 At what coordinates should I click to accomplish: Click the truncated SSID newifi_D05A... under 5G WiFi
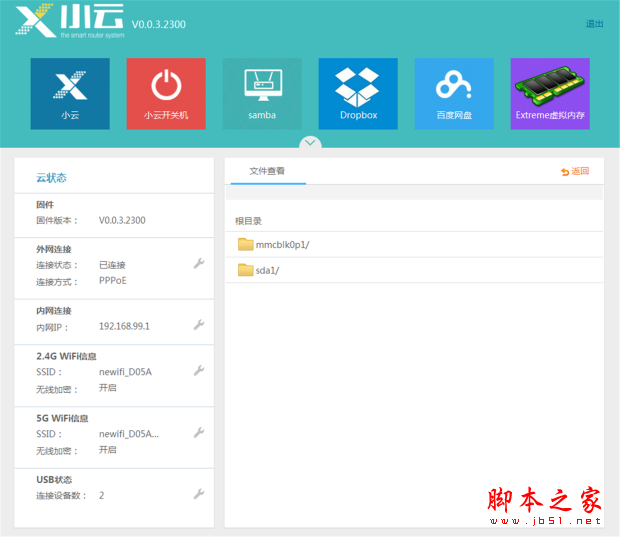[x=129, y=434]
